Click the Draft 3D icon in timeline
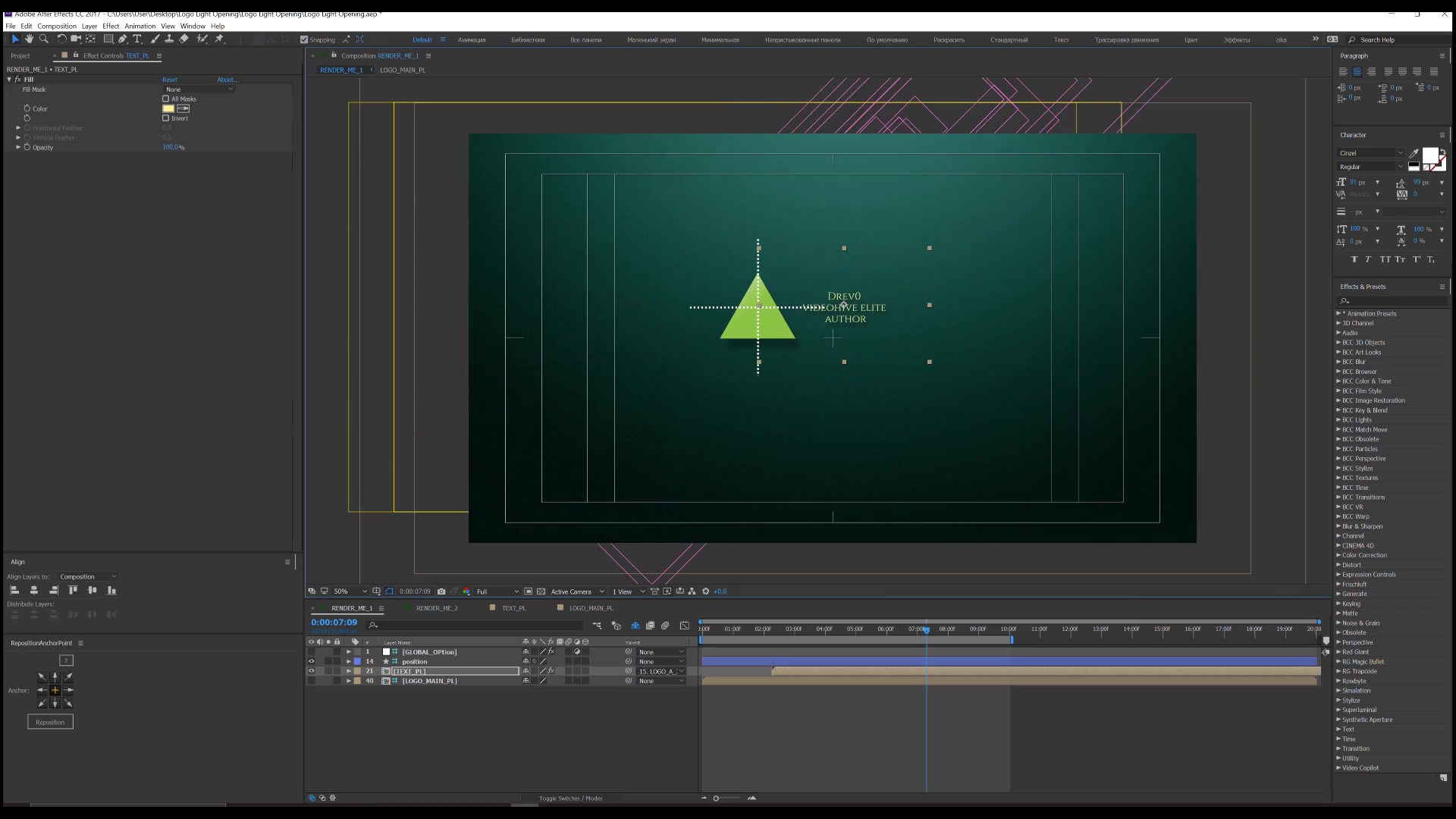The height and width of the screenshot is (819, 1456). (x=616, y=626)
